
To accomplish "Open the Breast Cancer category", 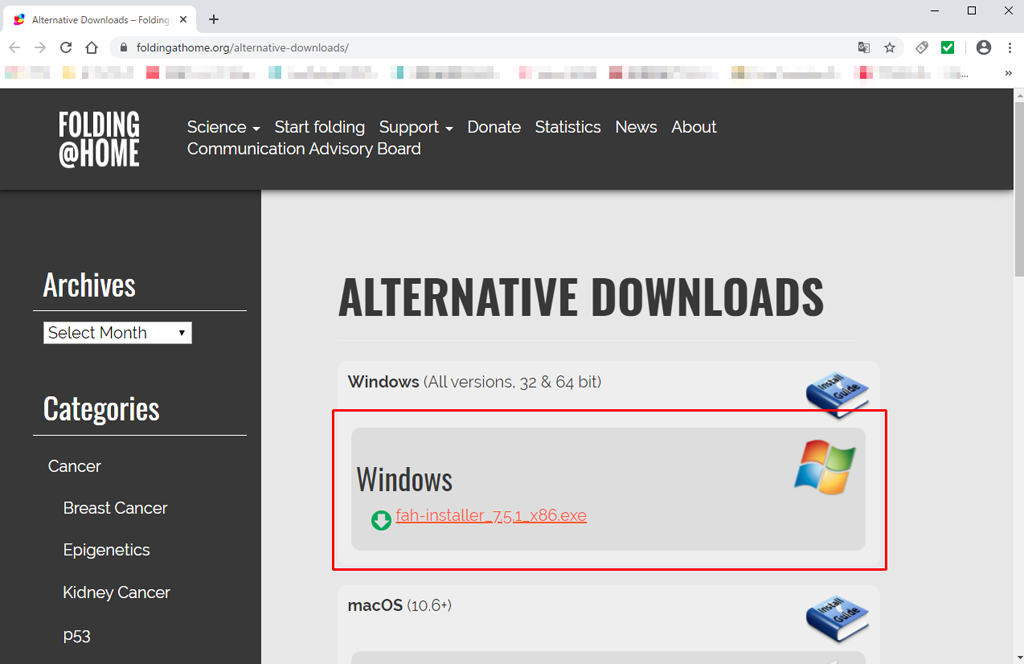I will pyautogui.click(x=115, y=508).
